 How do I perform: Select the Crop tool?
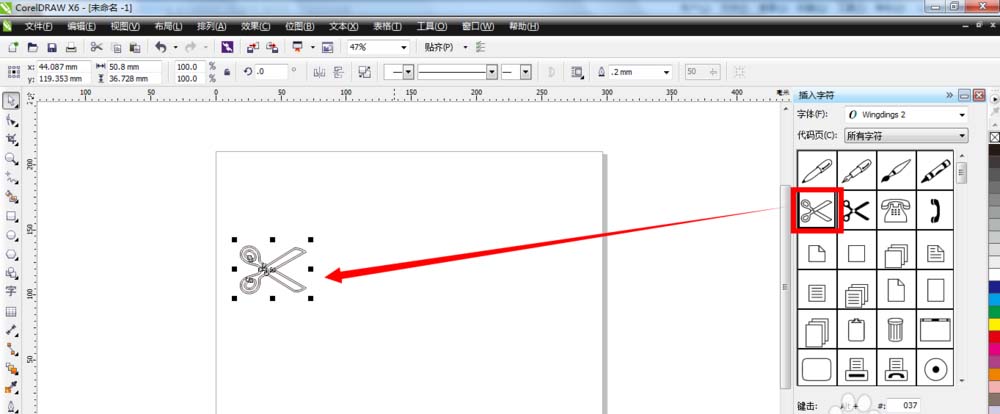[x=11, y=139]
